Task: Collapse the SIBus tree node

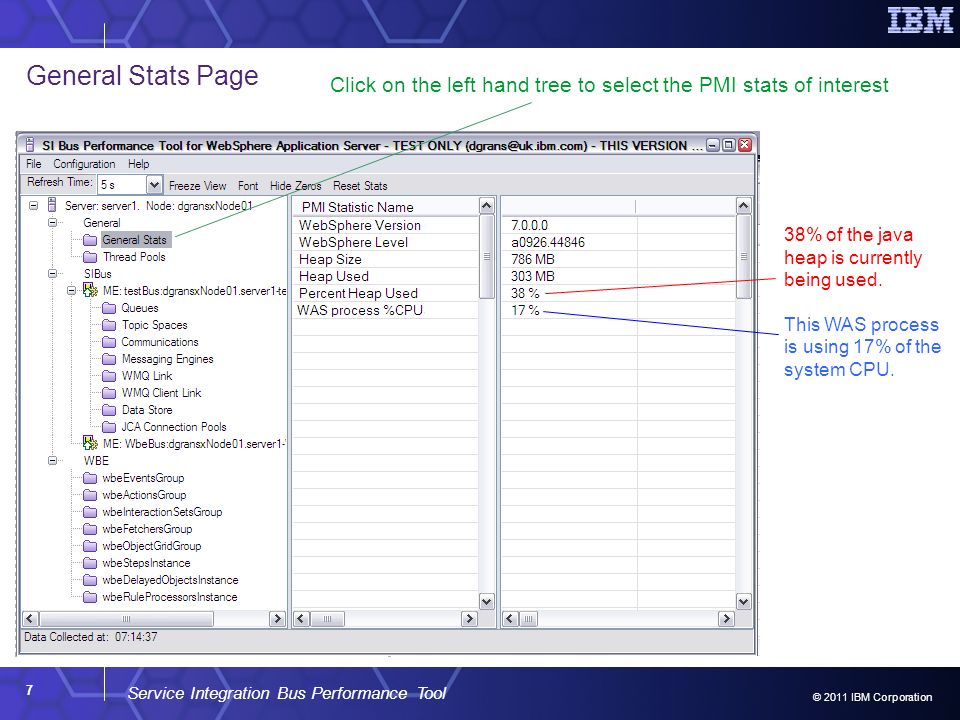Action: (x=53, y=274)
